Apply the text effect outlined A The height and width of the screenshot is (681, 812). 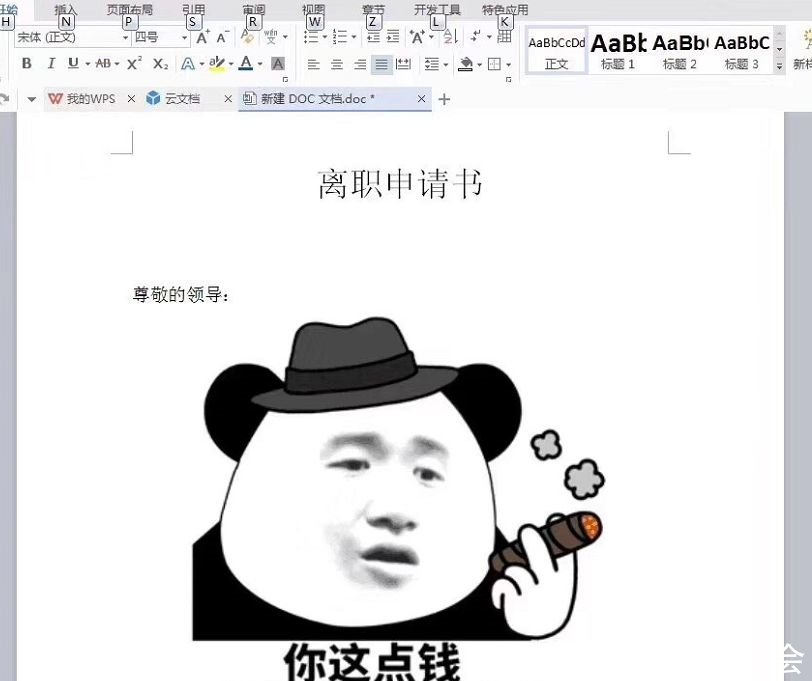[188, 64]
